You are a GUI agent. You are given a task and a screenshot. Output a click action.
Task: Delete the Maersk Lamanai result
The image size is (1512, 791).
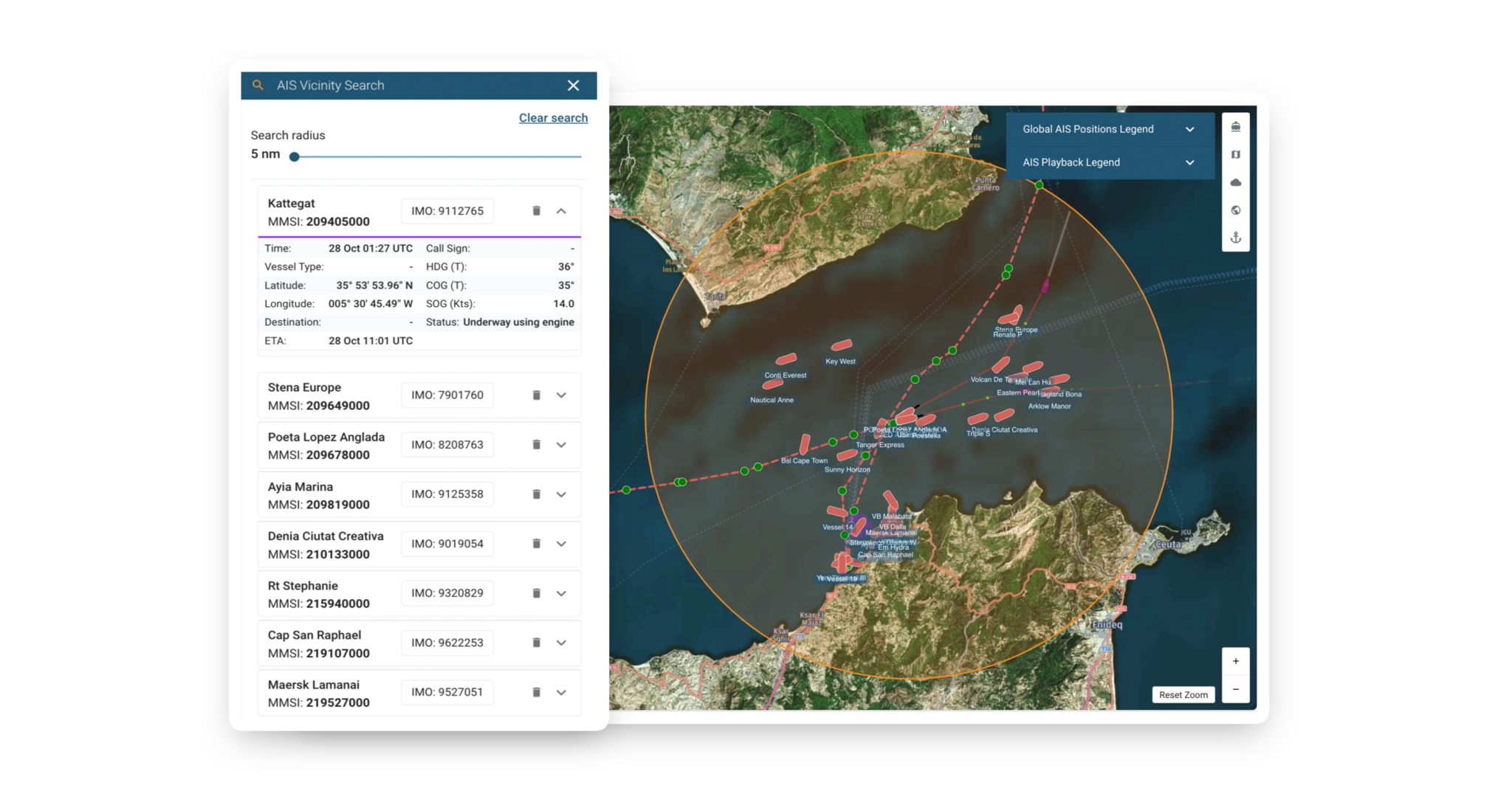point(536,692)
